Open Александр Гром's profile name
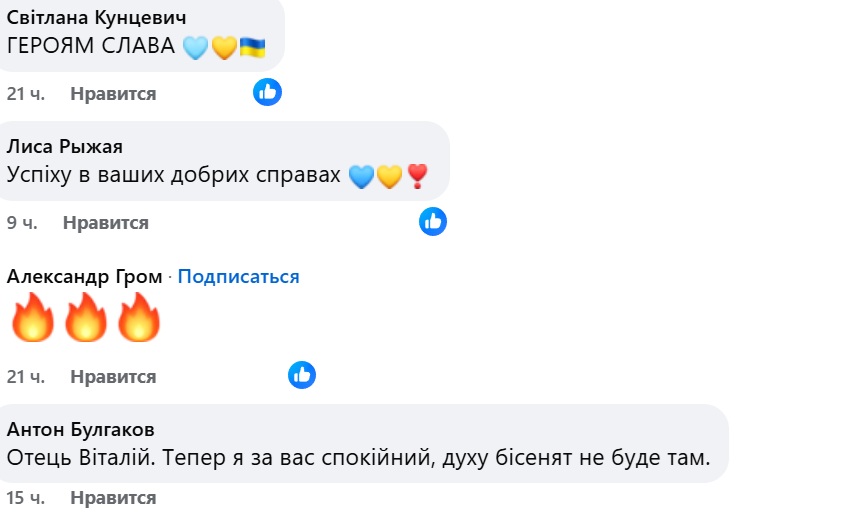The image size is (867, 512). point(84,277)
